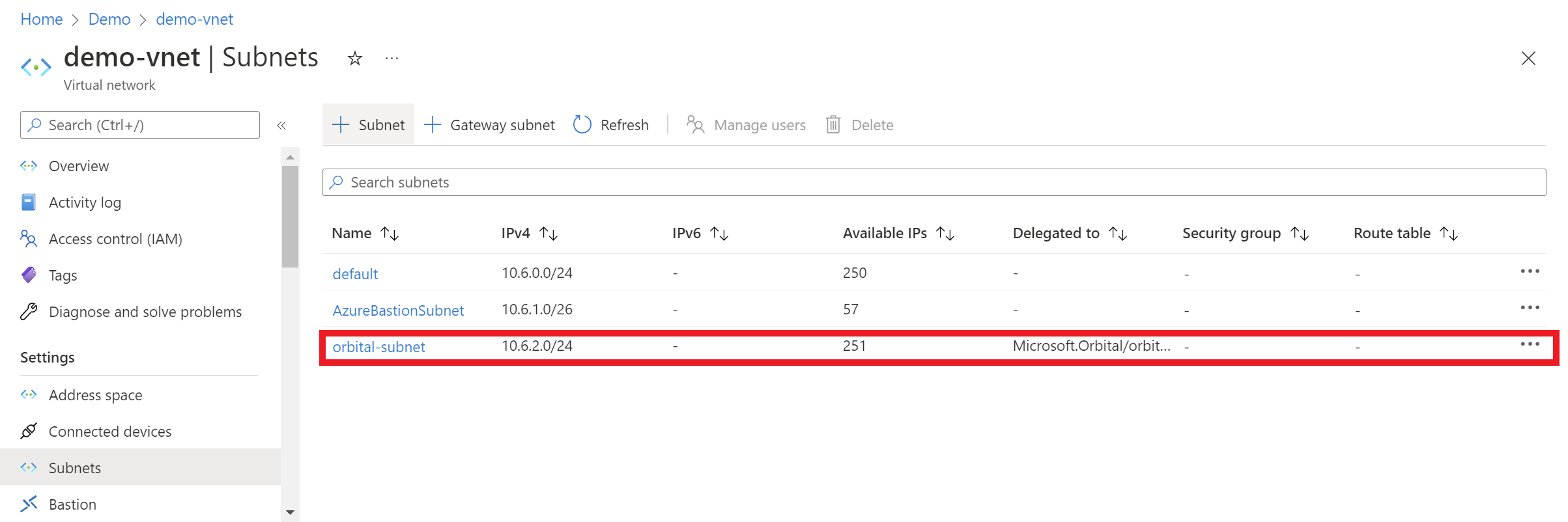1568x522 pixels.
Task: Open the Activity log page
Action: 85,202
